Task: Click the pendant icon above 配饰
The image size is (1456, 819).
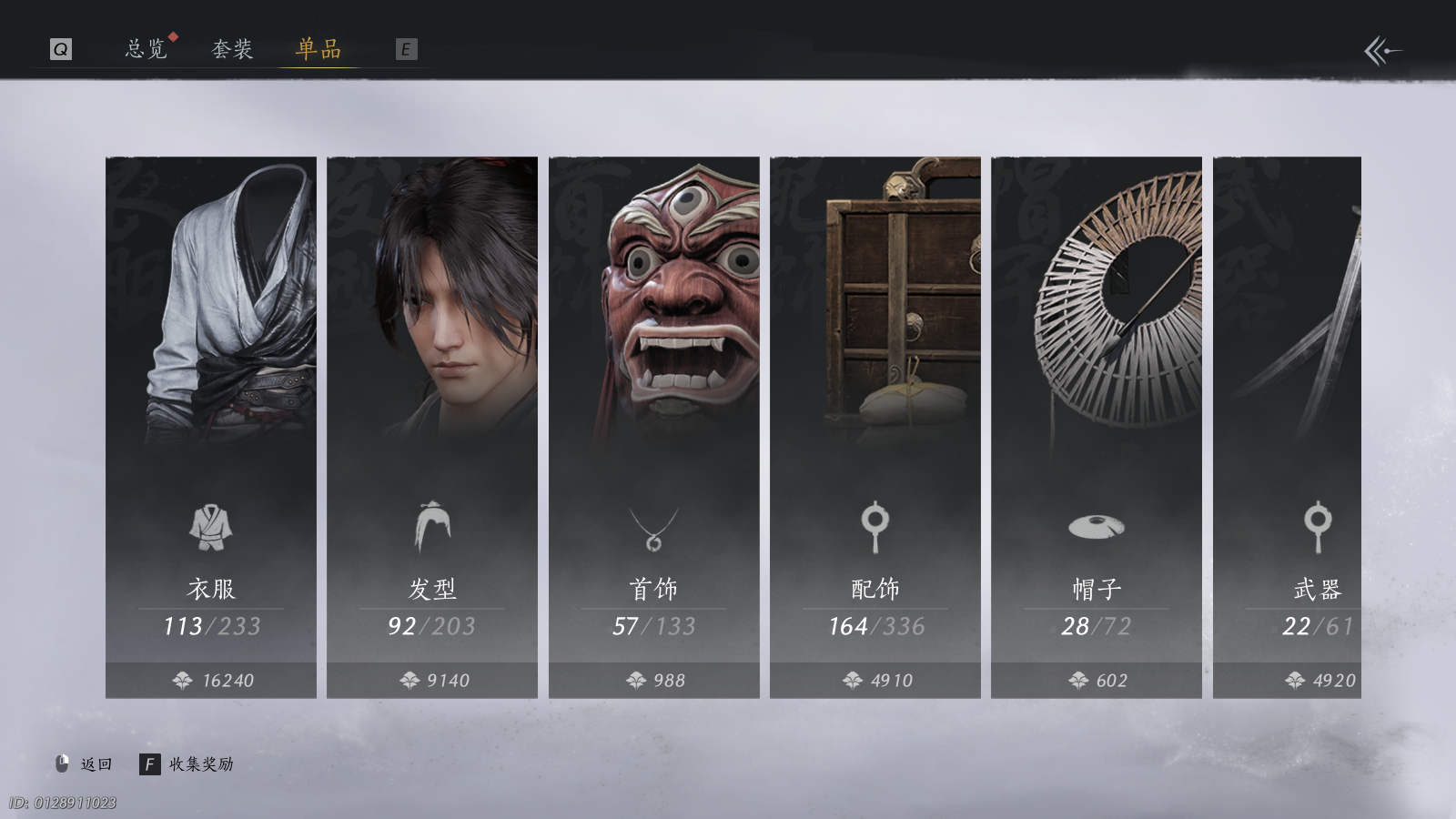Action: [875, 527]
